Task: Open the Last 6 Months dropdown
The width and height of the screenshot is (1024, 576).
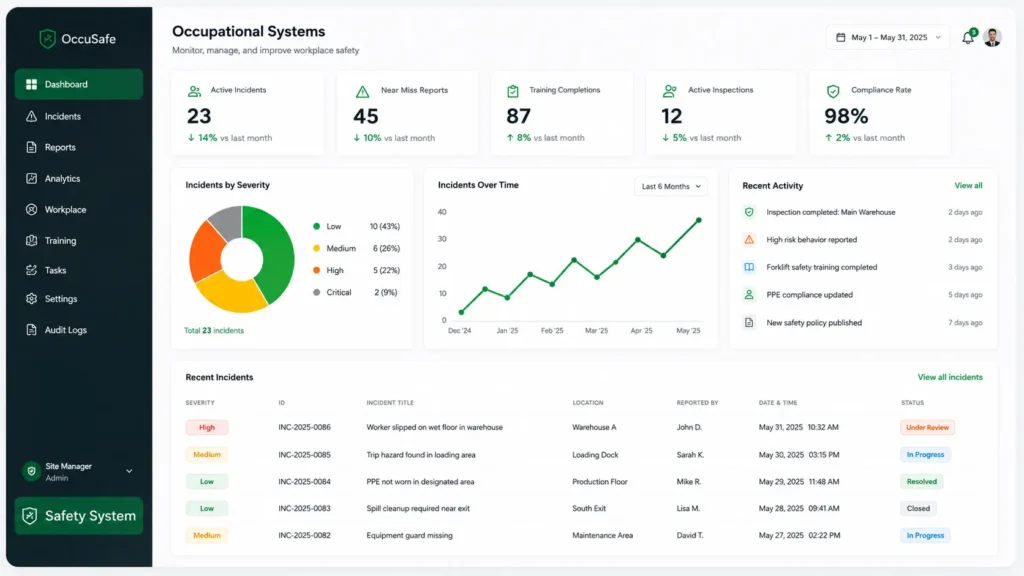Action: (x=671, y=186)
